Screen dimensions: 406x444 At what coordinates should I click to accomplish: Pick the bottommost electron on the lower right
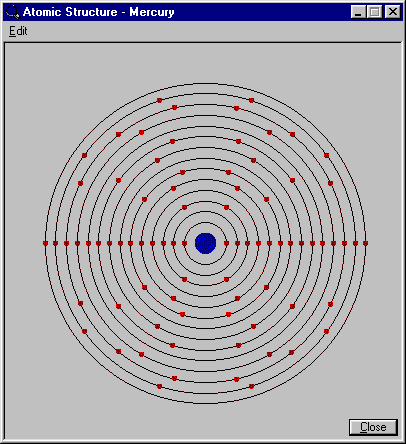point(252,386)
